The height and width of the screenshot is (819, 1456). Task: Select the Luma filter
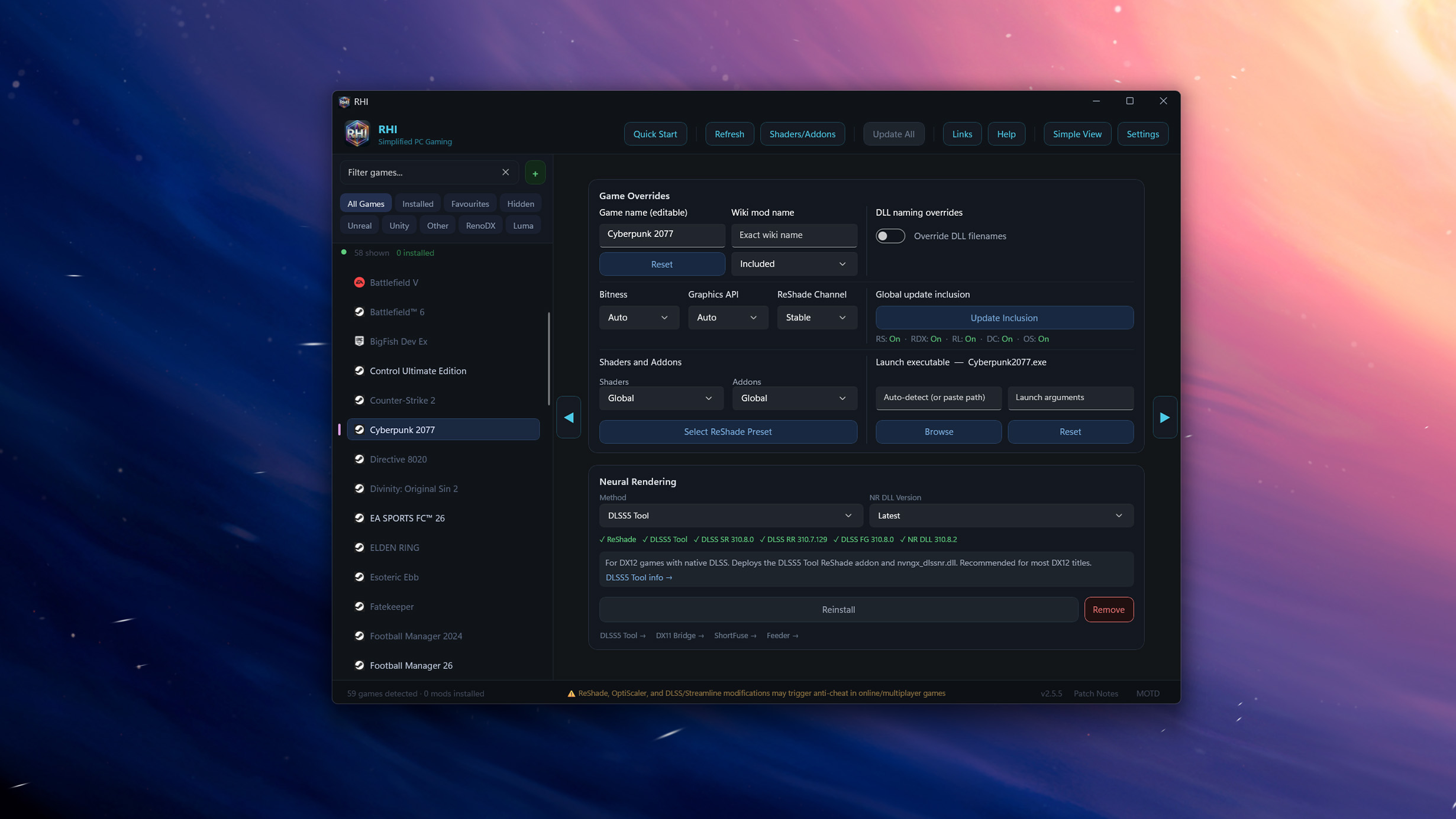pos(523,225)
